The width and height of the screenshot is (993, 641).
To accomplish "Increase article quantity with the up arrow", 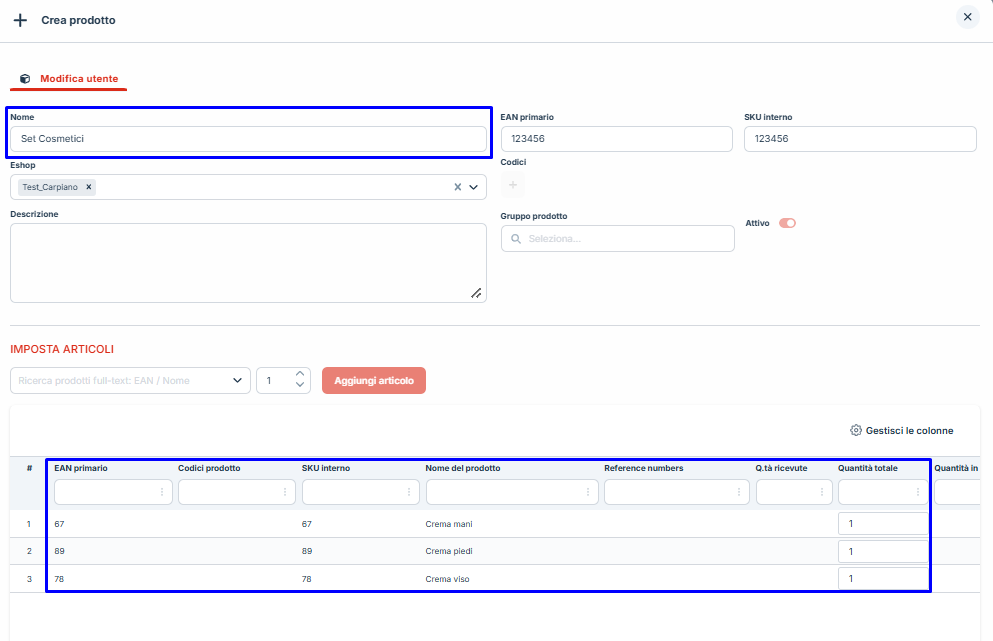I will pyautogui.click(x=299, y=375).
